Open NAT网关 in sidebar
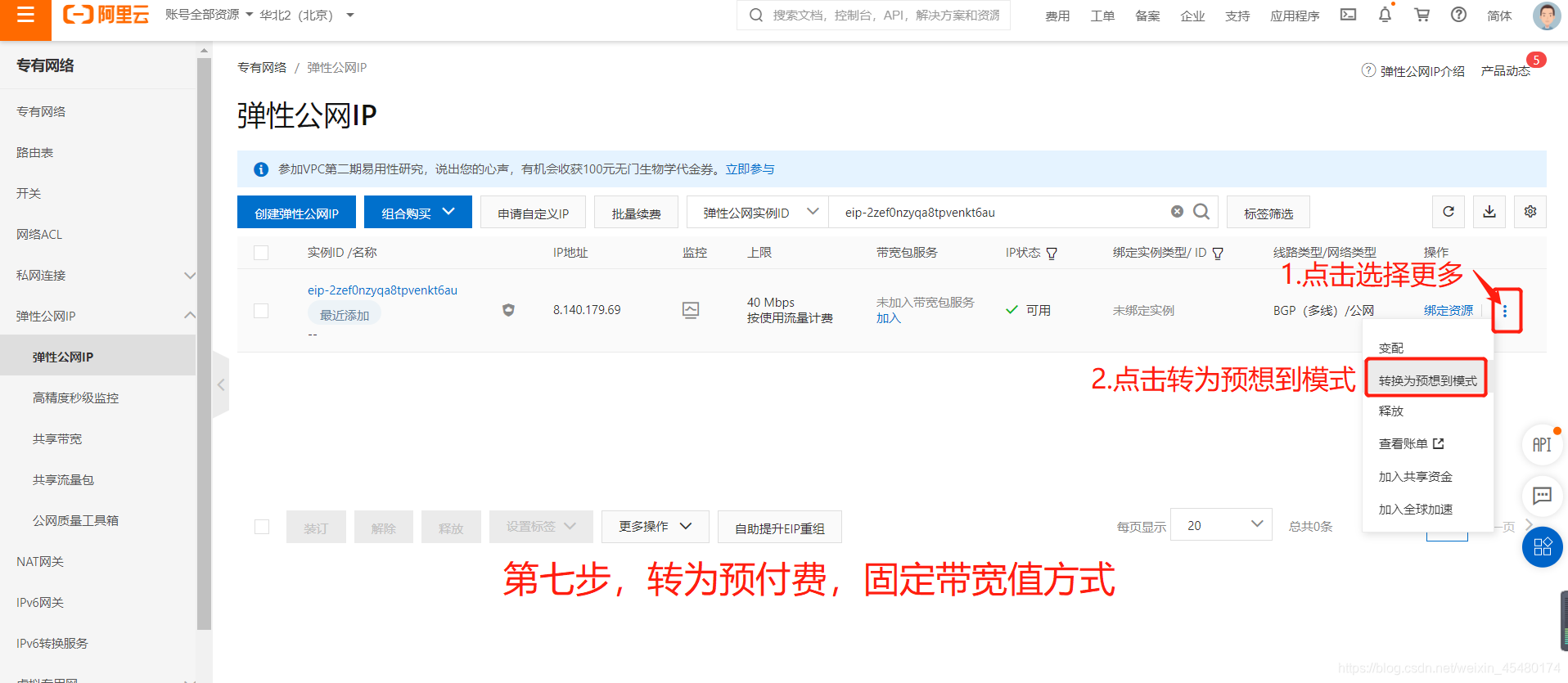Viewport: 1568px width, 683px height. point(40,561)
